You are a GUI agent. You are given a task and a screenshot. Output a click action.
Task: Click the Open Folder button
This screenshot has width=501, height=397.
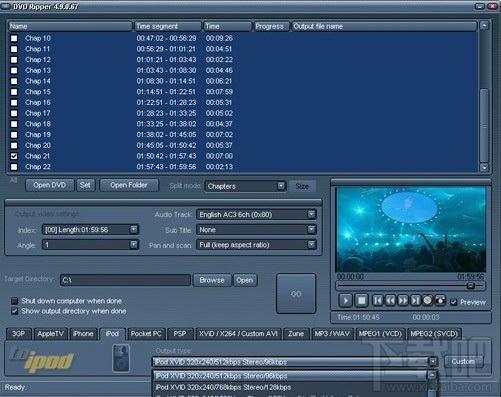tap(129, 185)
